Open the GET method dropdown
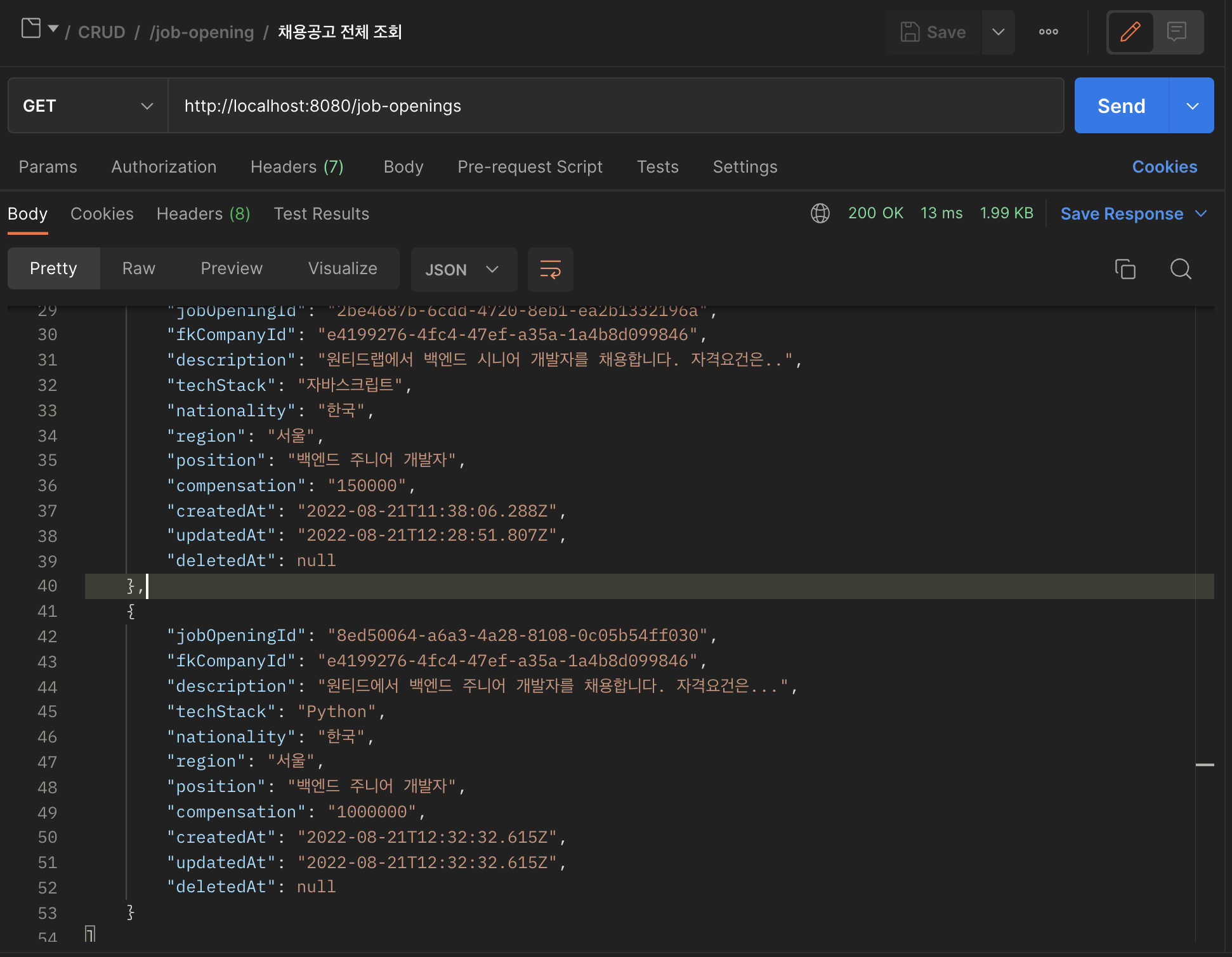The height and width of the screenshot is (957, 1232). pyautogui.click(x=88, y=105)
